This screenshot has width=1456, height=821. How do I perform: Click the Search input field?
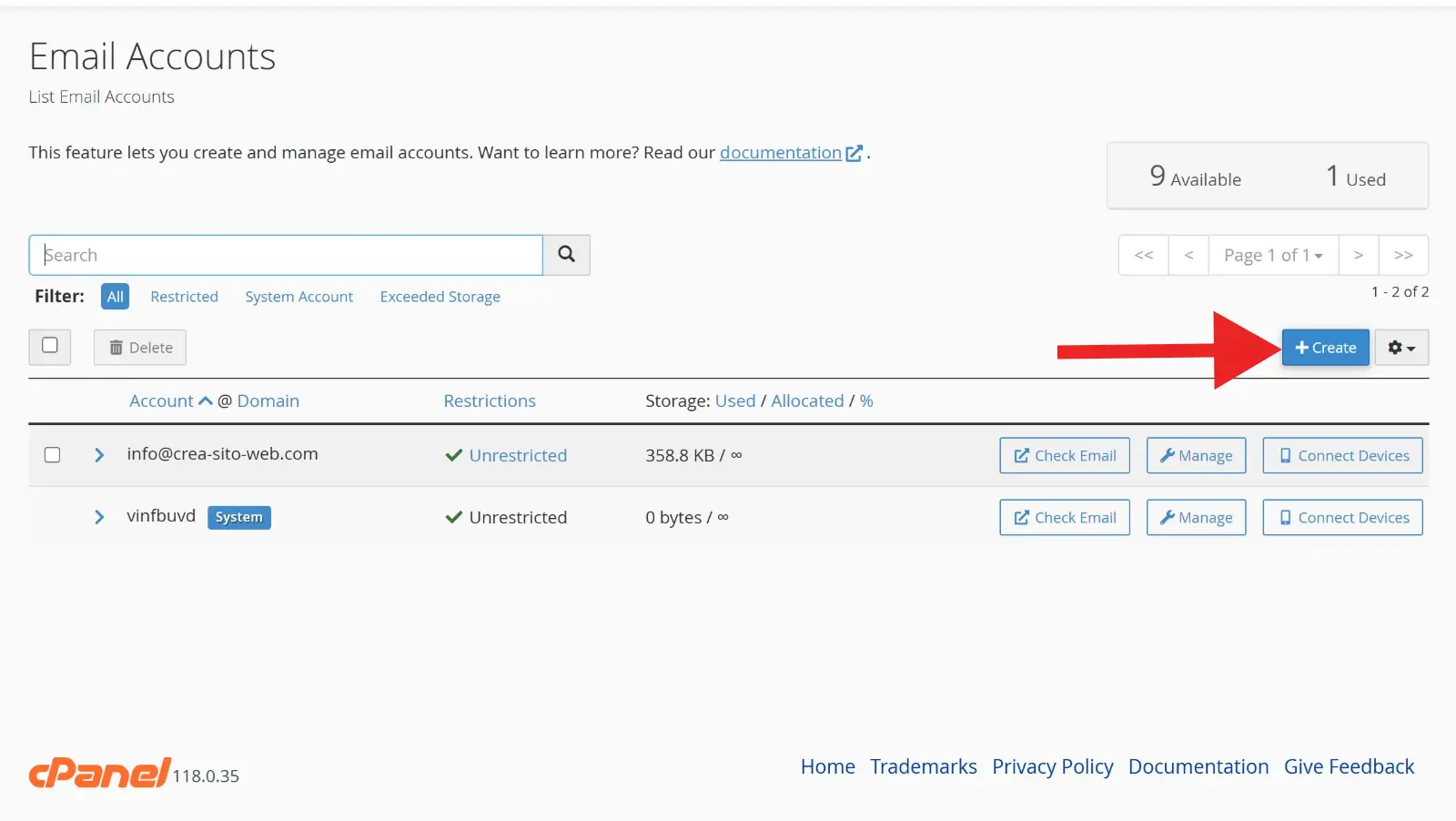286,255
